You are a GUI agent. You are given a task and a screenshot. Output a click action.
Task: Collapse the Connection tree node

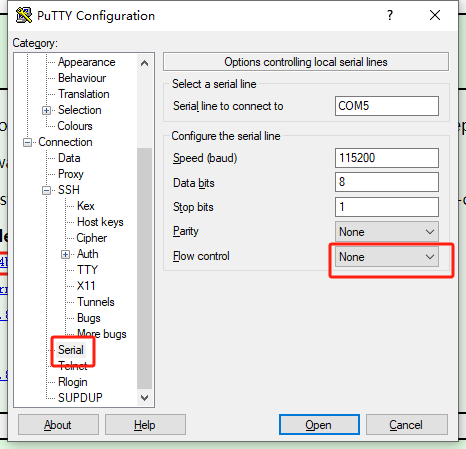(x=27, y=142)
